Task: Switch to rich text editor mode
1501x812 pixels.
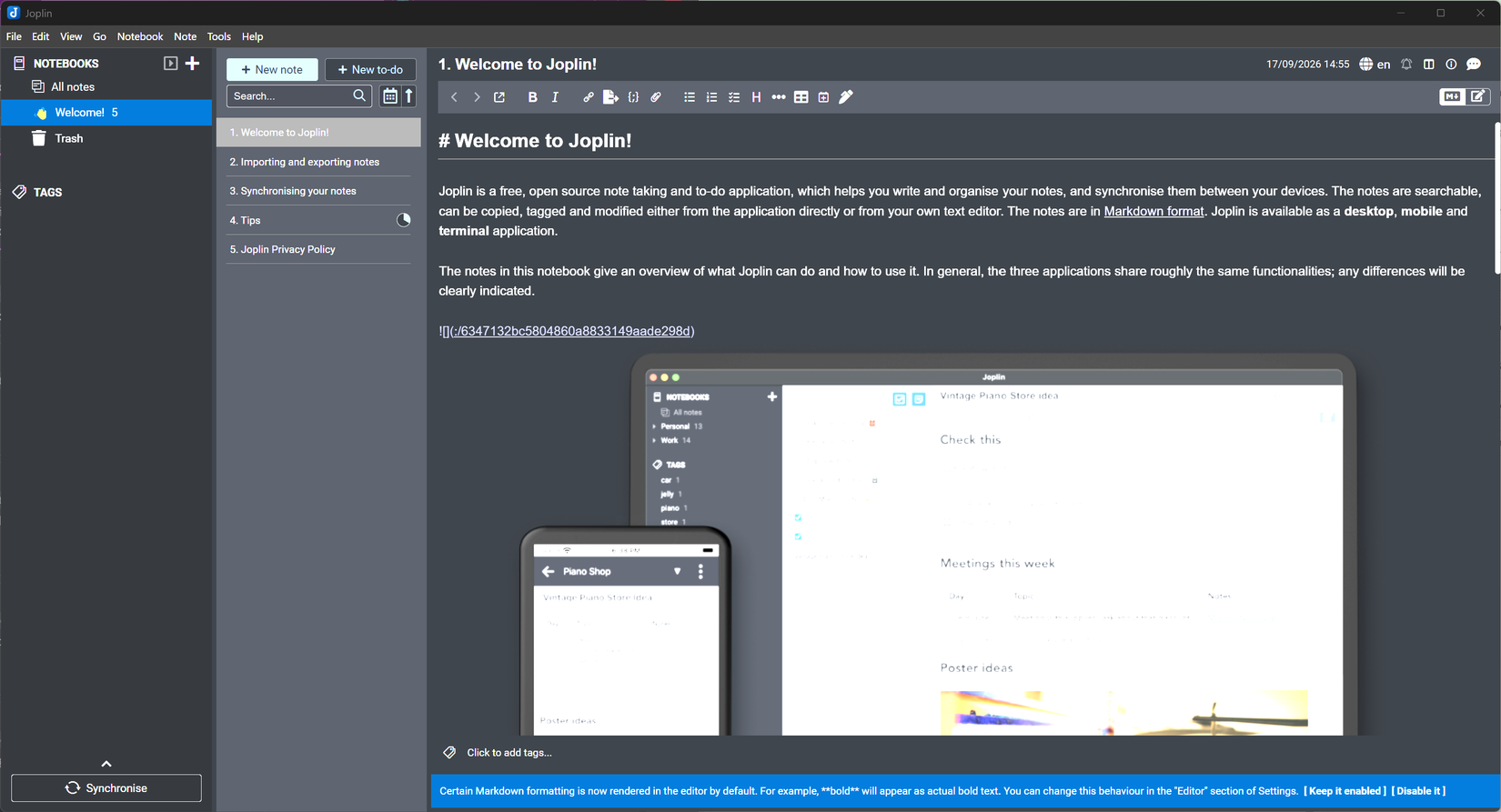Action: (x=1478, y=96)
